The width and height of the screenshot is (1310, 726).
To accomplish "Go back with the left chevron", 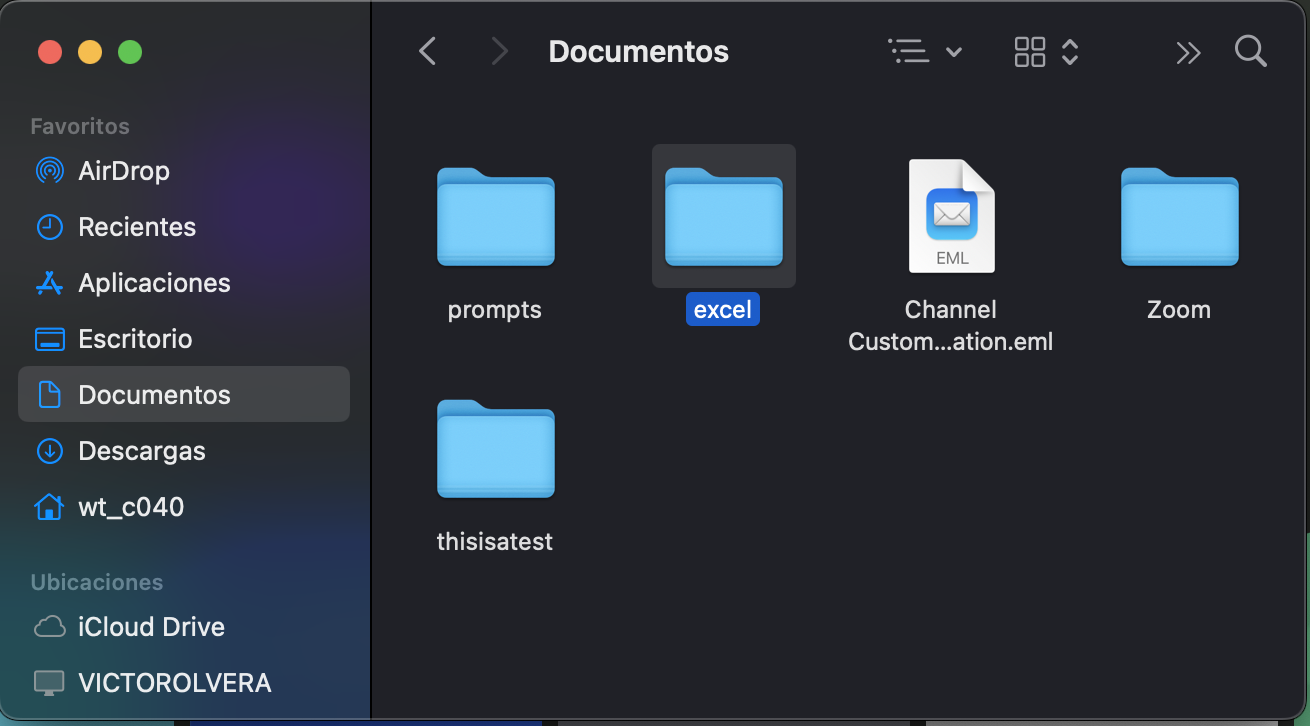I will (428, 51).
